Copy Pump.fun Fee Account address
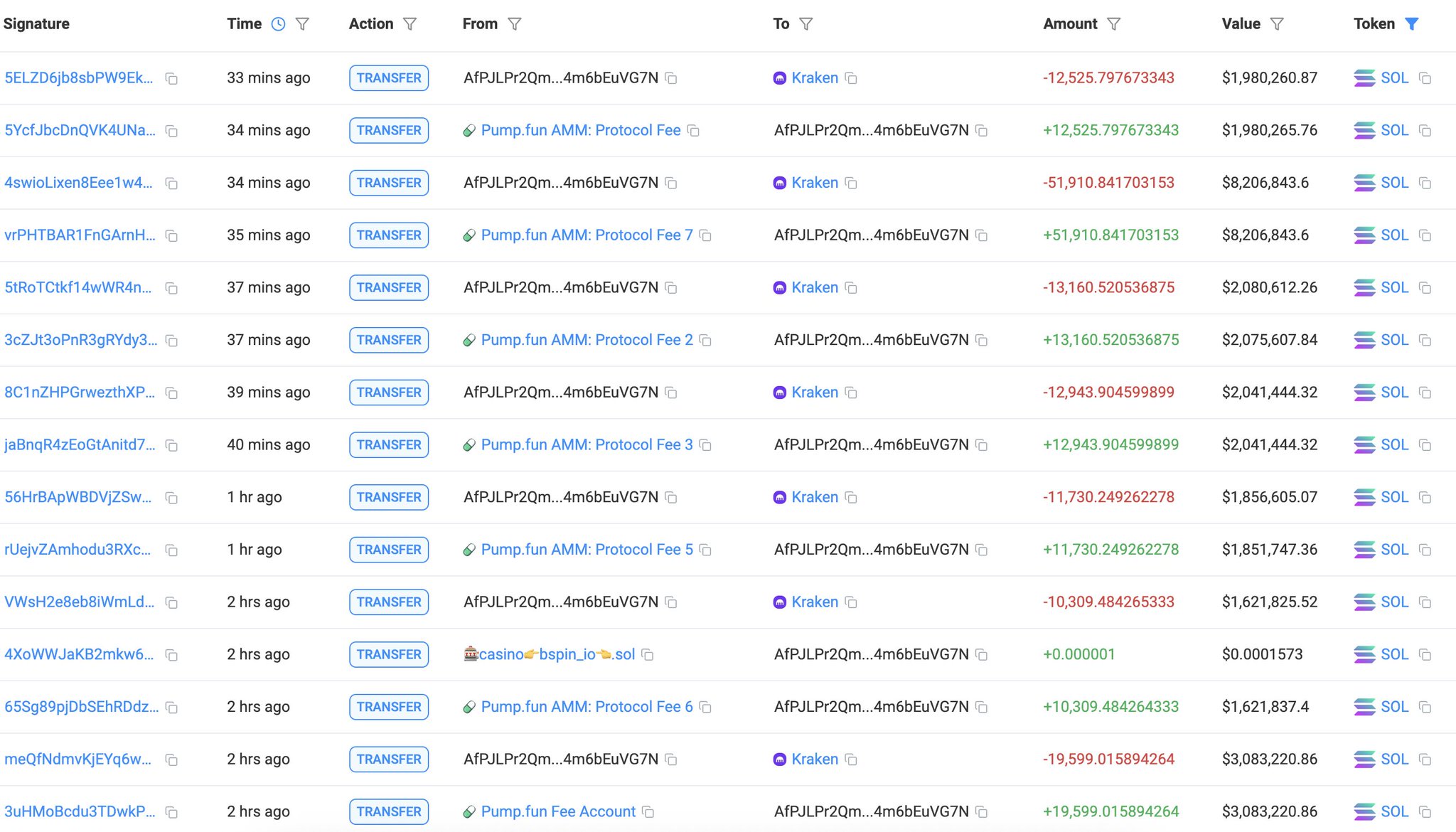 [648, 812]
